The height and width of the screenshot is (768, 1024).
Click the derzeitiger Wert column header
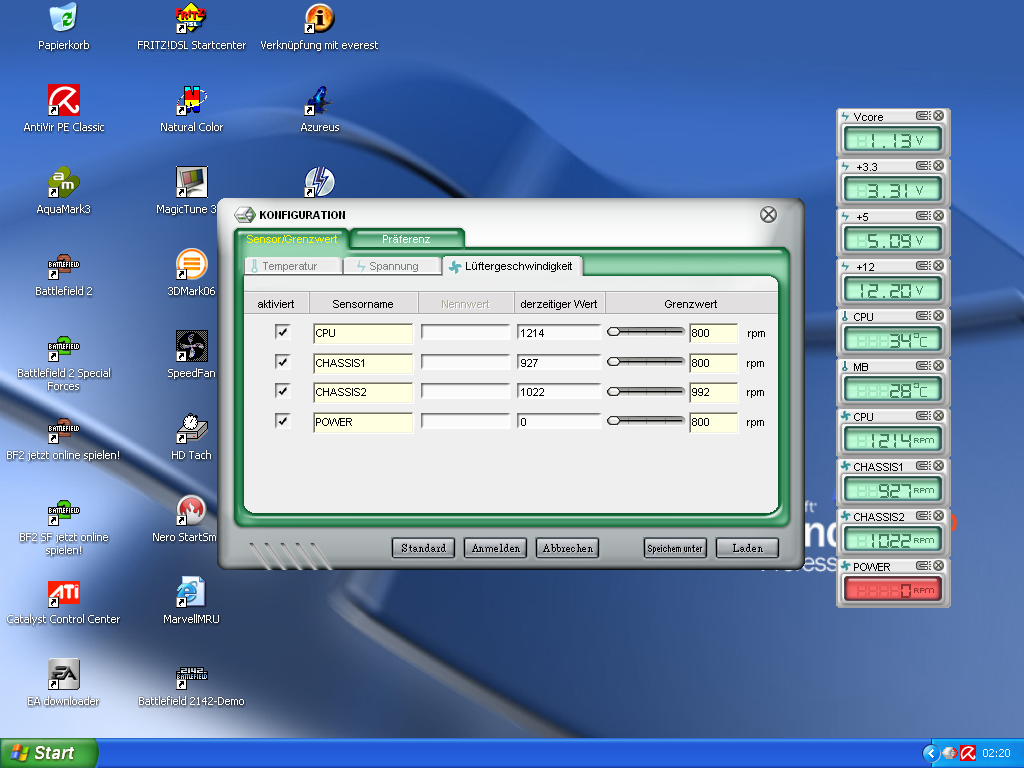[559, 304]
